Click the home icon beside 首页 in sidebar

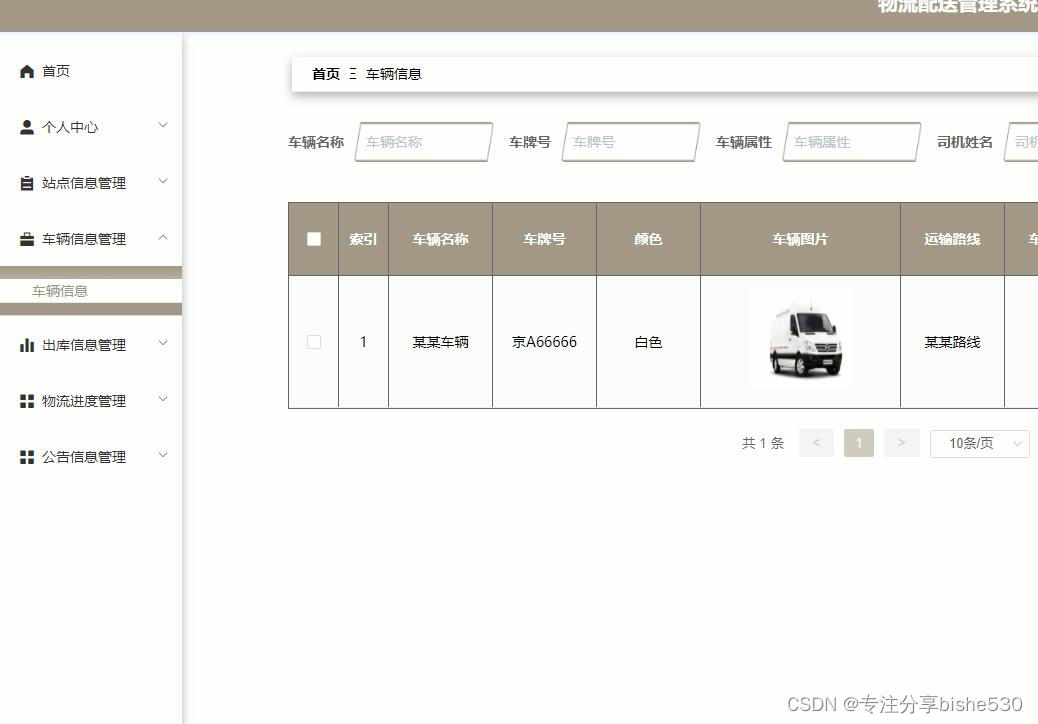pyautogui.click(x=26, y=71)
